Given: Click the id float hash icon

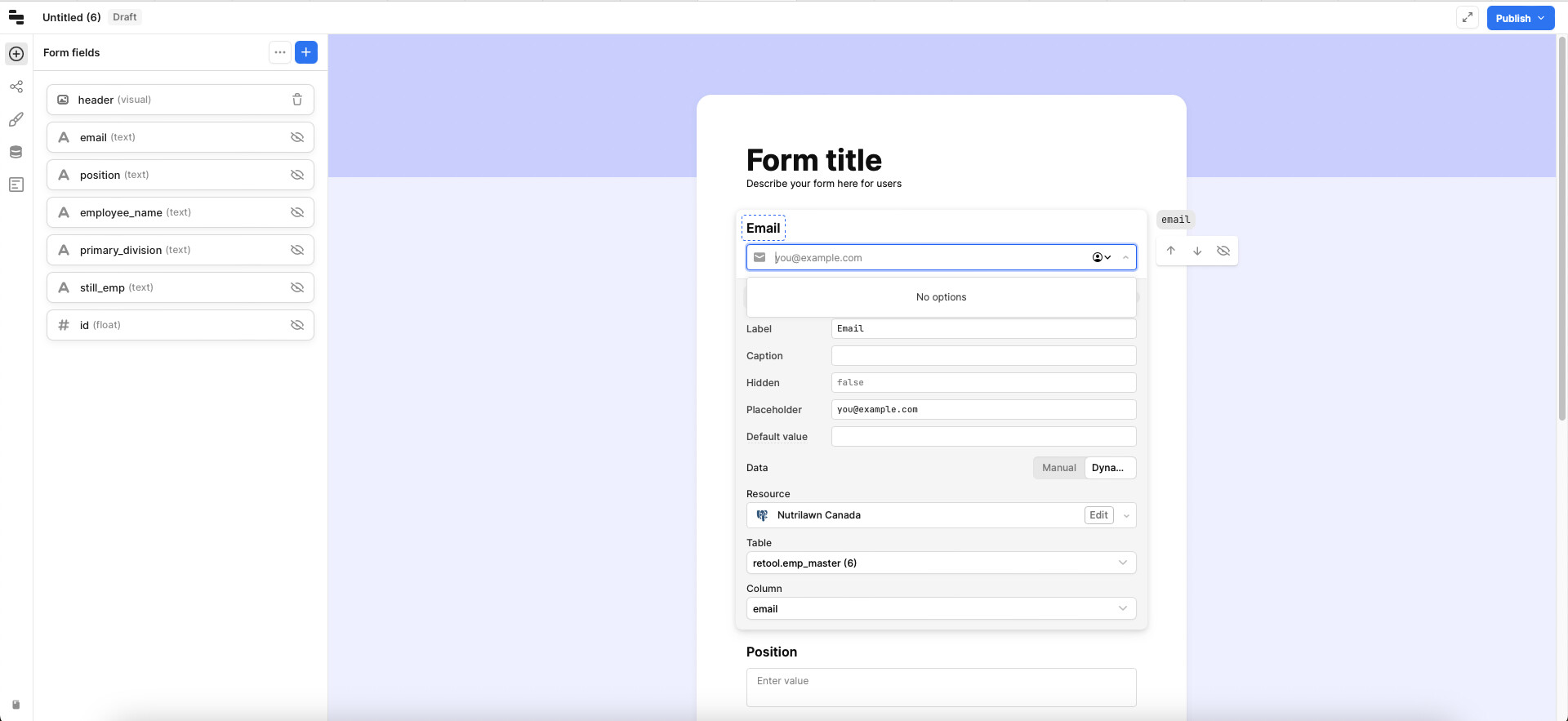Looking at the screenshot, I should click(64, 325).
